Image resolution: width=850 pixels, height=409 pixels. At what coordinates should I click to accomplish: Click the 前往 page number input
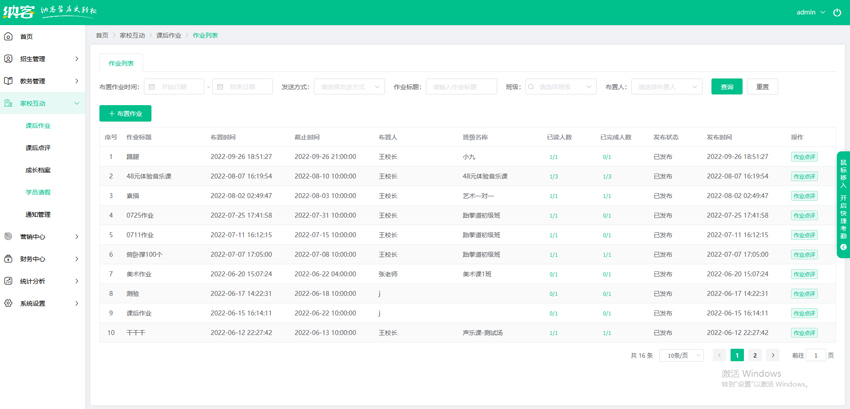816,355
